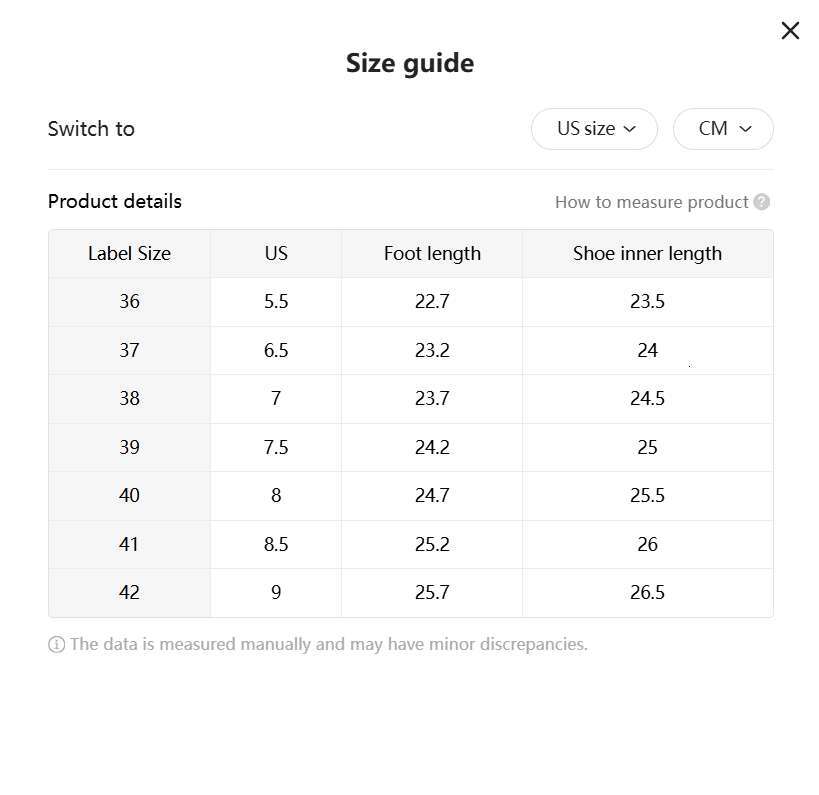Close the Size guide dialog

point(790,31)
